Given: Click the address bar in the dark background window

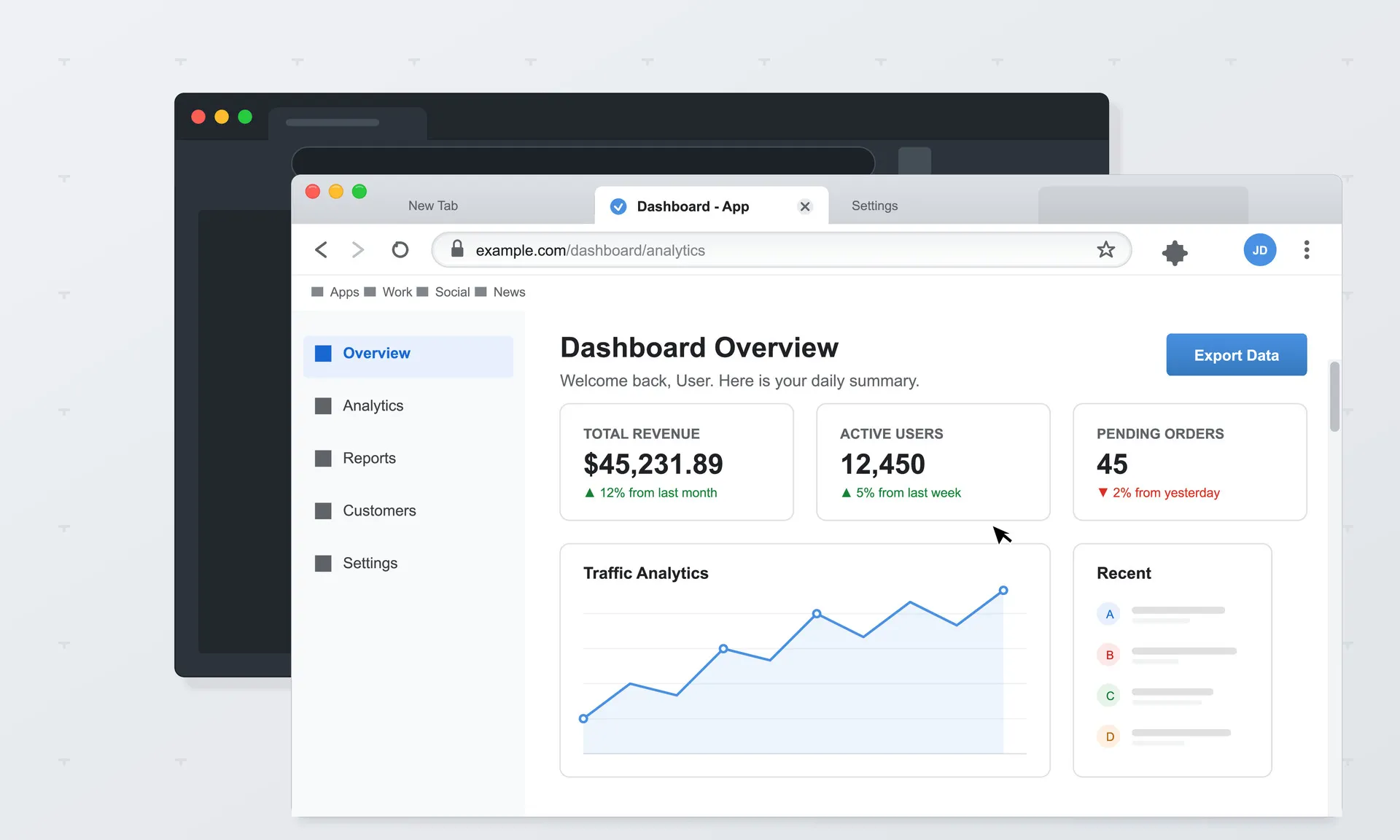Looking at the screenshot, I should (x=583, y=160).
